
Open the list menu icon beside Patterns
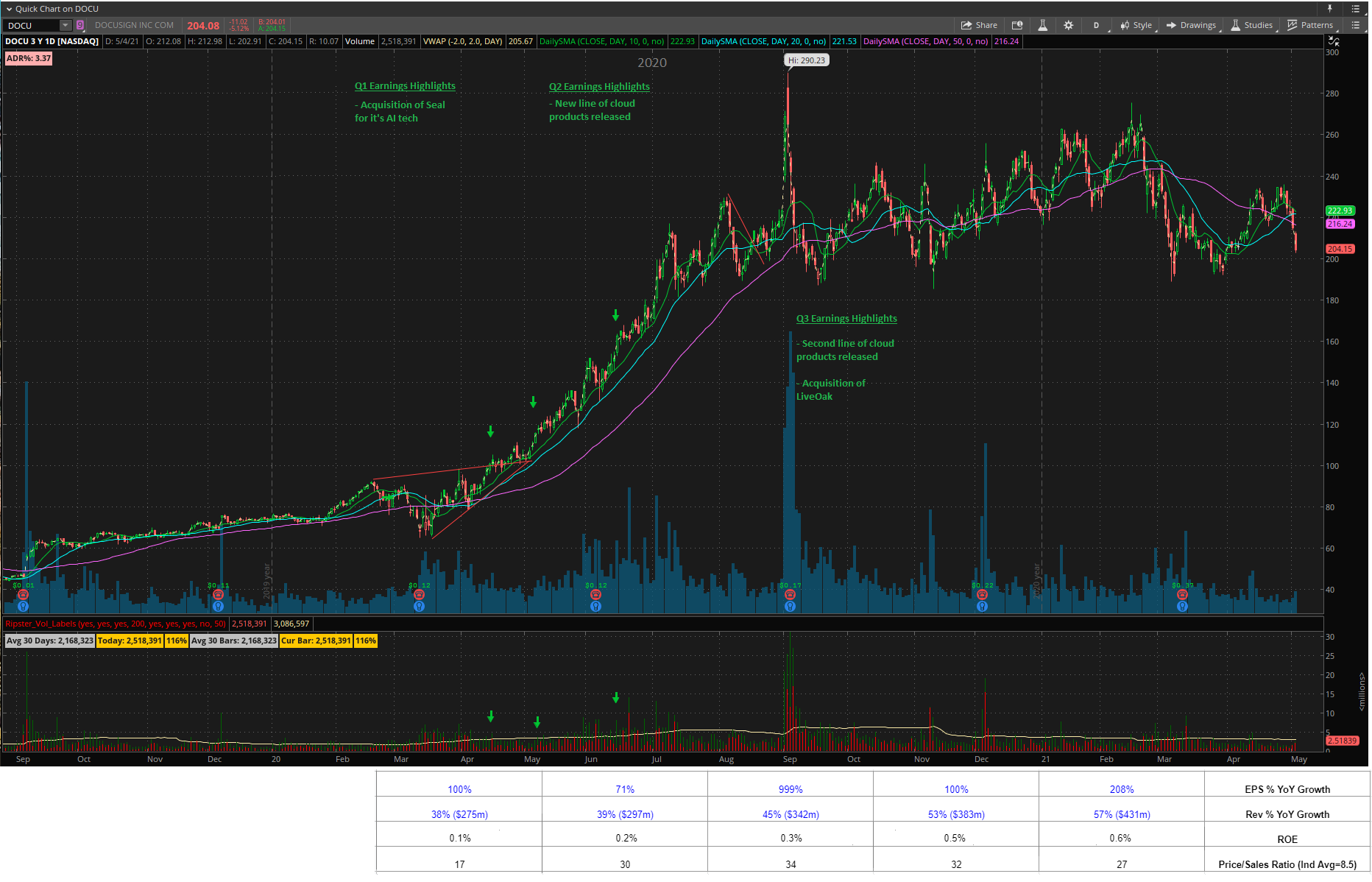click(1355, 25)
